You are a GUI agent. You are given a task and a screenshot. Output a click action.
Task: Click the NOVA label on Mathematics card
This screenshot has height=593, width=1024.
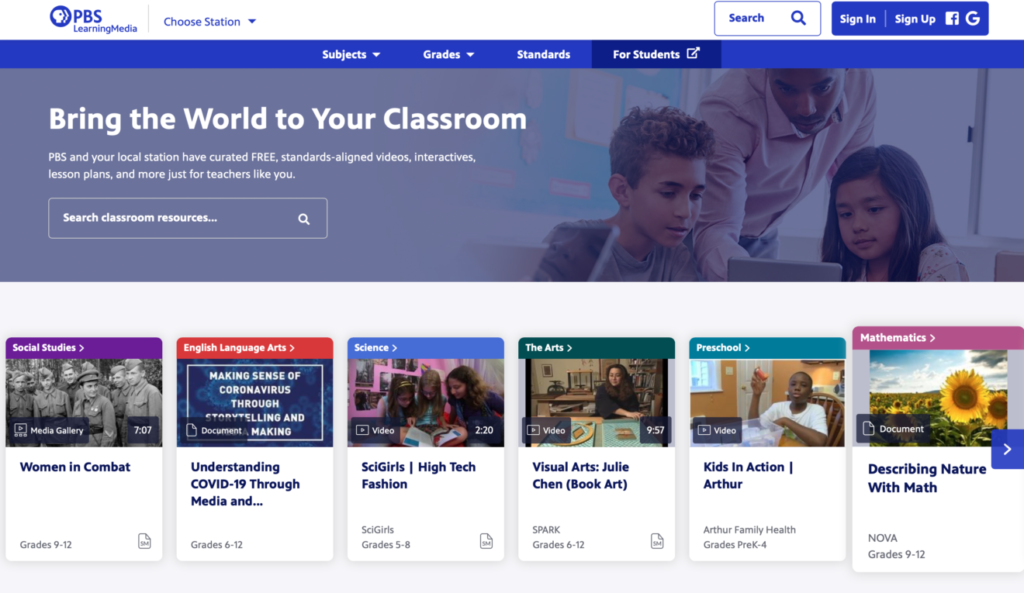point(882,538)
